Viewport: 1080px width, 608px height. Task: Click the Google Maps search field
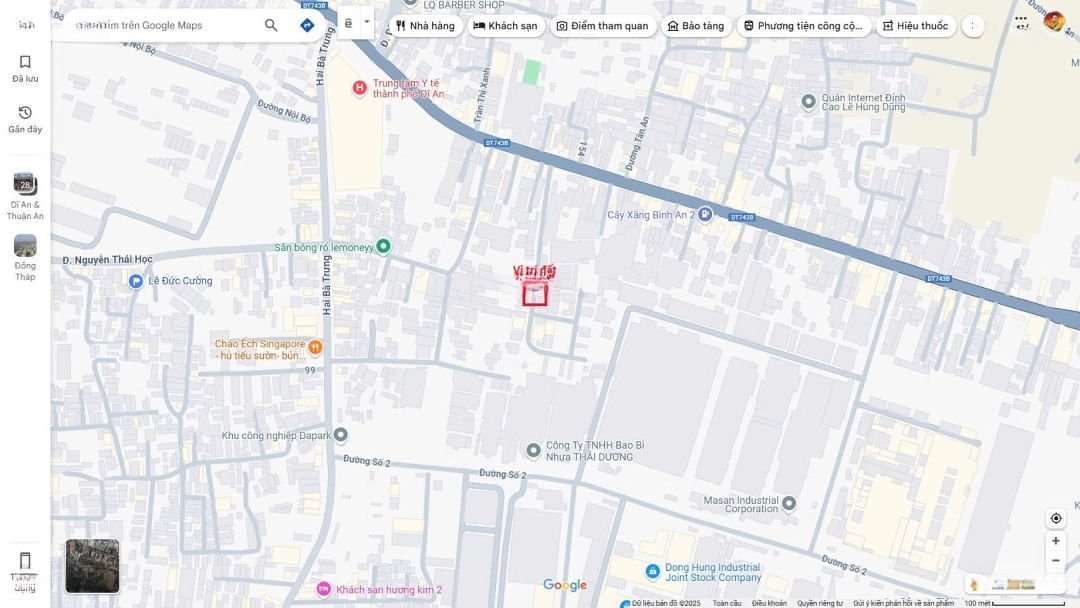[165, 25]
